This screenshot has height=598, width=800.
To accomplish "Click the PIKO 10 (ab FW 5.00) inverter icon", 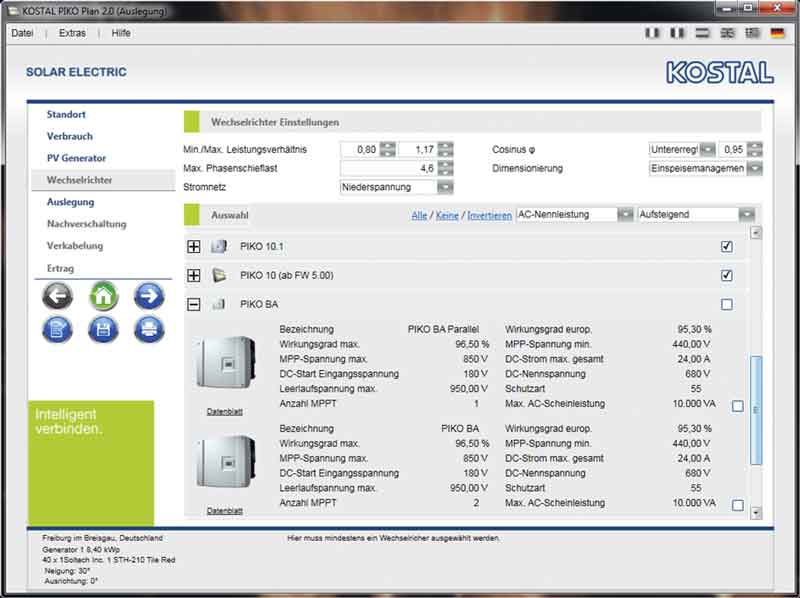I will point(219,276).
